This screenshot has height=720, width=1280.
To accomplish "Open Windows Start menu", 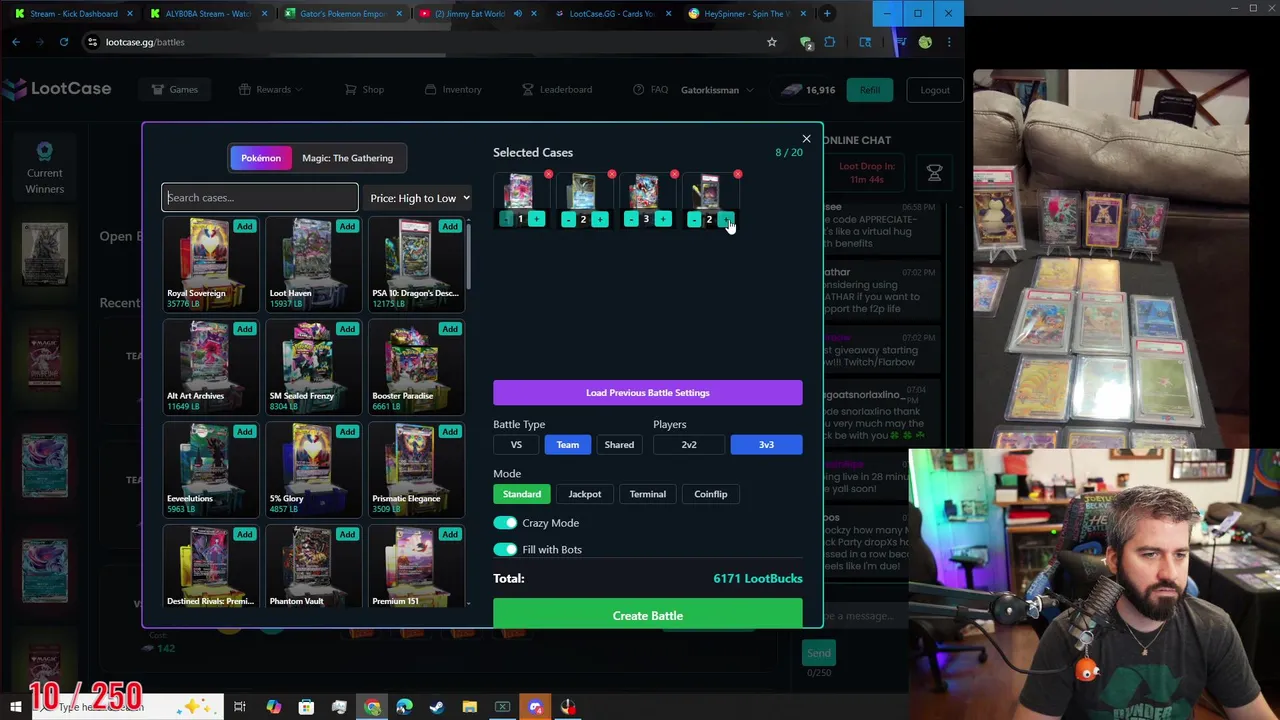I will tap(15, 707).
